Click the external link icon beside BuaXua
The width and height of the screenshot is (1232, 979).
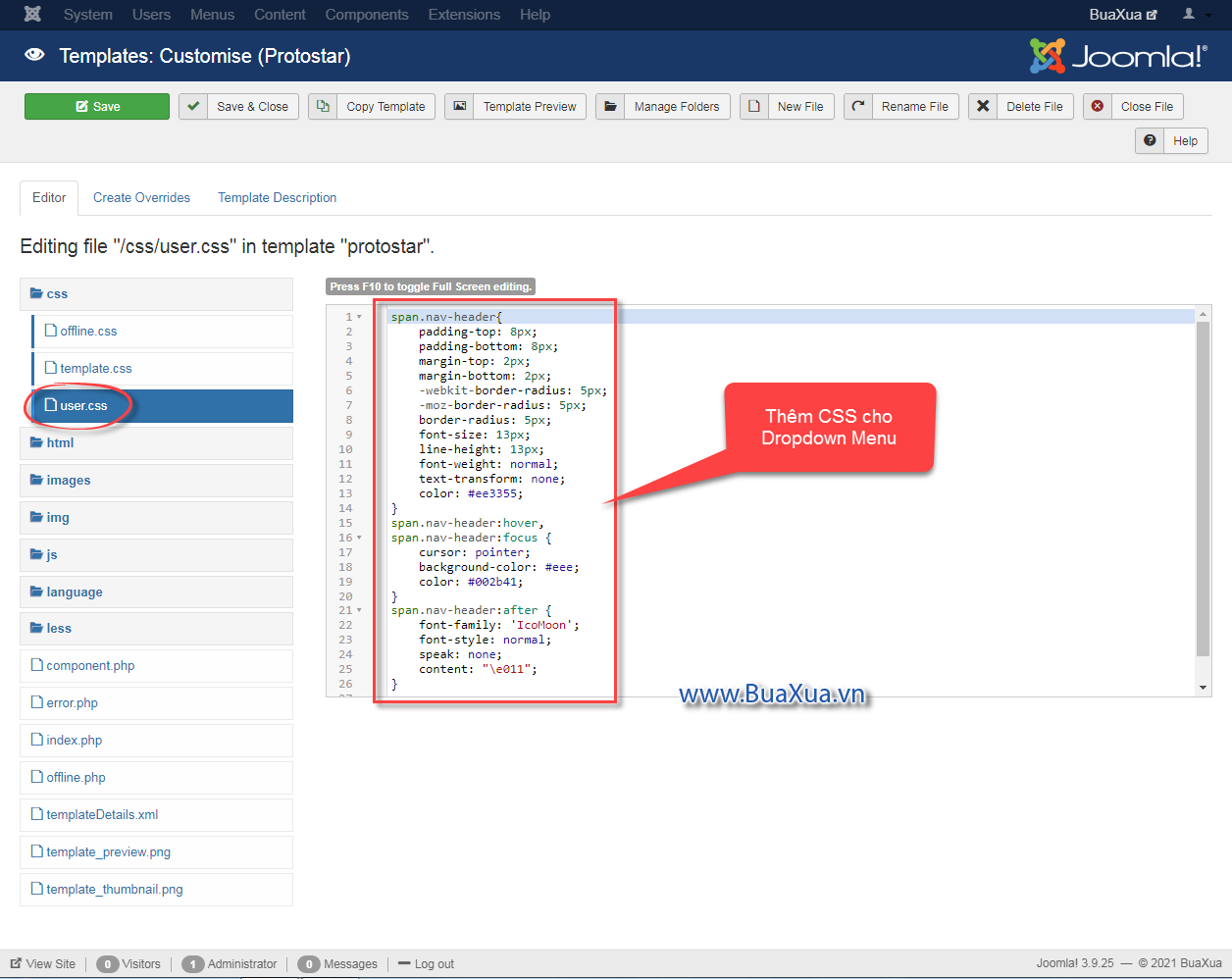pos(1152,16)
